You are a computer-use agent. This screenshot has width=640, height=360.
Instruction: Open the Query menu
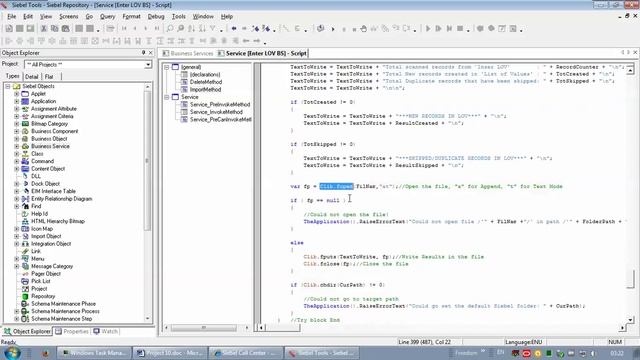(107, 16)
